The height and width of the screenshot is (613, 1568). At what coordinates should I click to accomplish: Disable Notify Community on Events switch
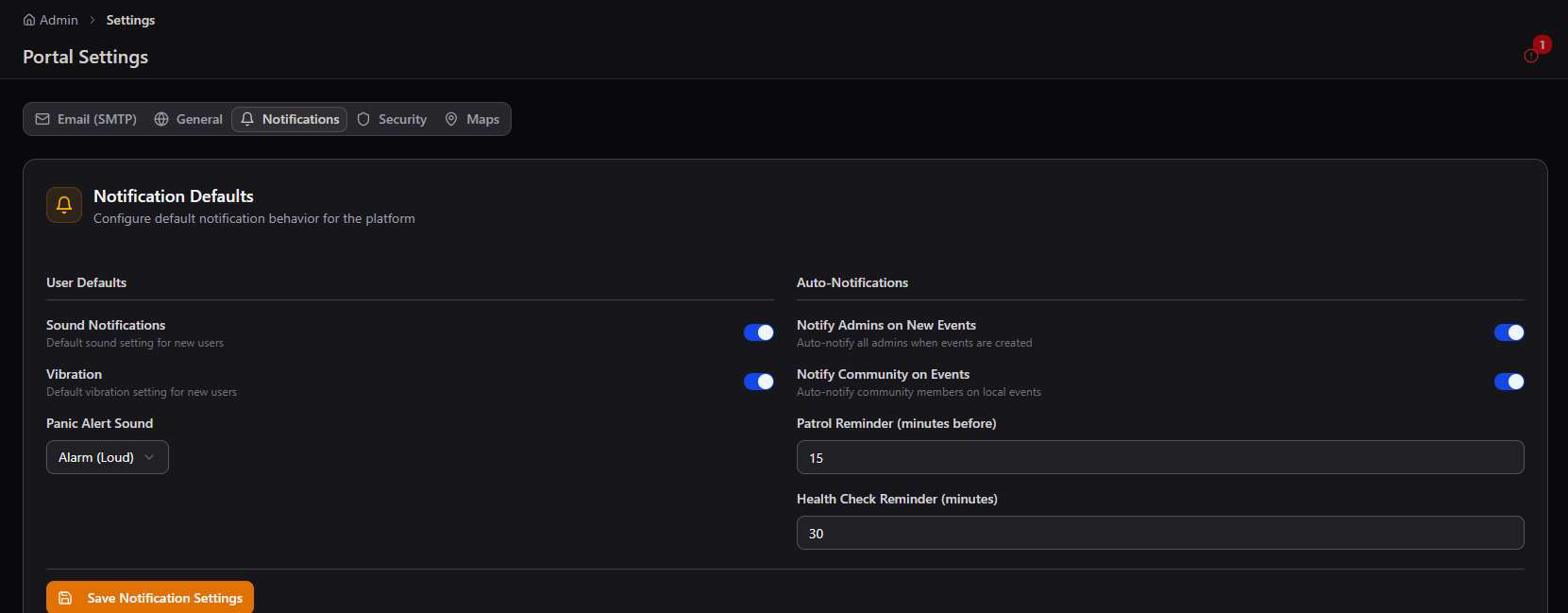pos(1509,382)
